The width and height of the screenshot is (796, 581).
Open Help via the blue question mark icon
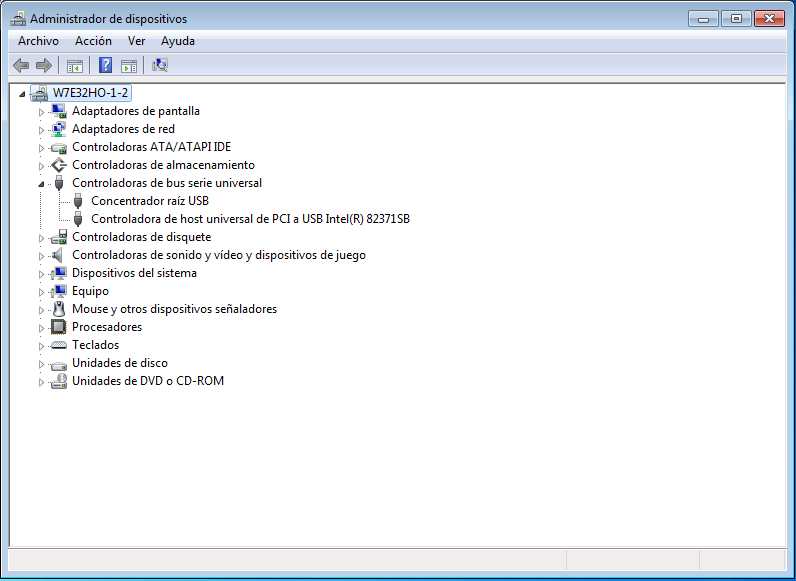click(x=105, y=66)
